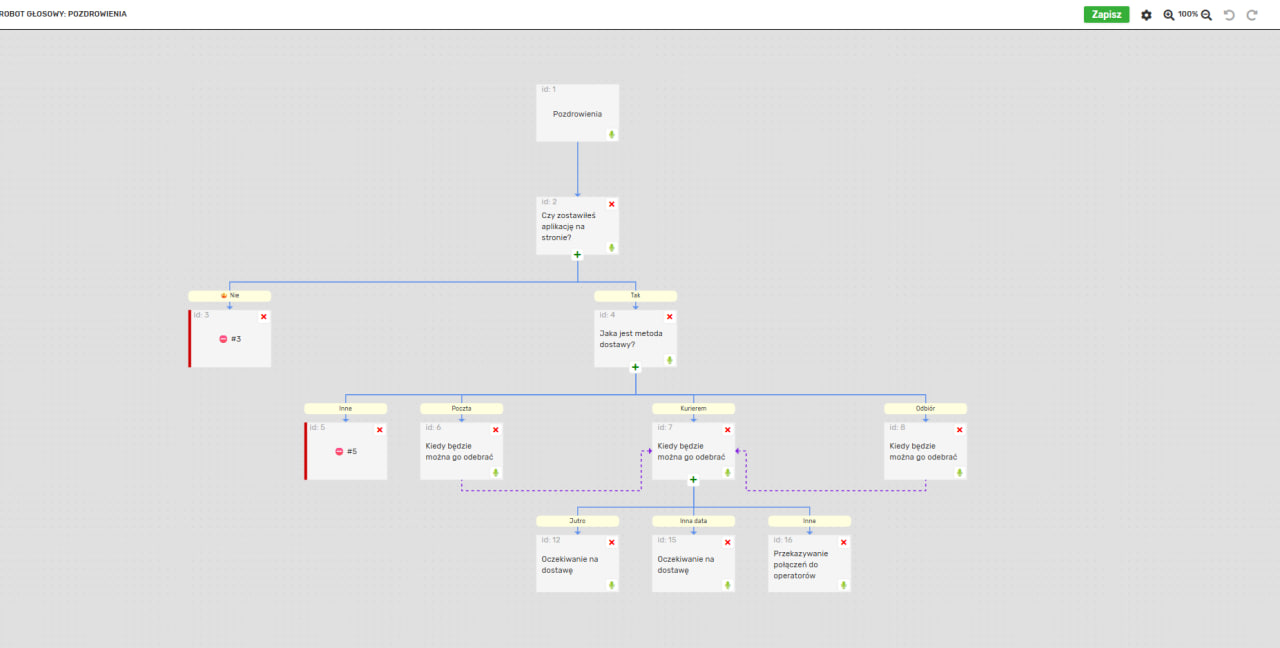Add a branch with the plus under node 2

[x=577, y=255]
